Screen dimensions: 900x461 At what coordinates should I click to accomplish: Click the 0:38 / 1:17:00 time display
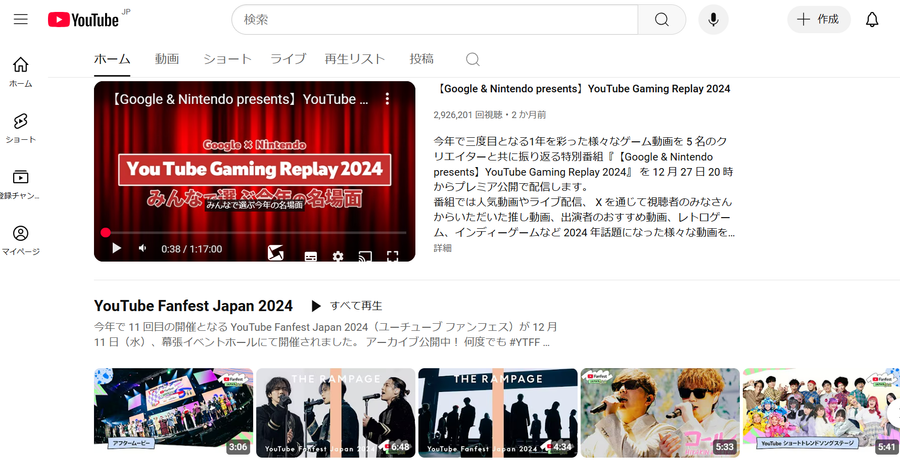pyautogui.click(x=192, y=249)
